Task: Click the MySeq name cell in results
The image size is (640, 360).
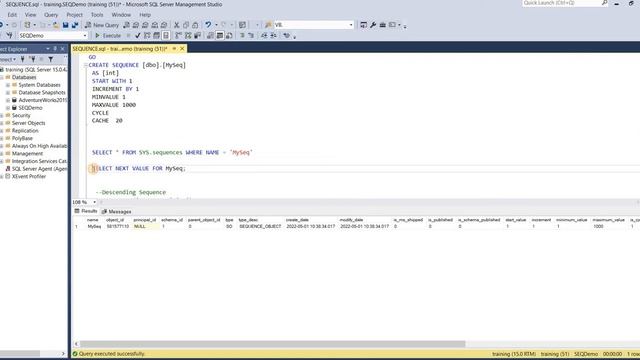Action: 94,226
